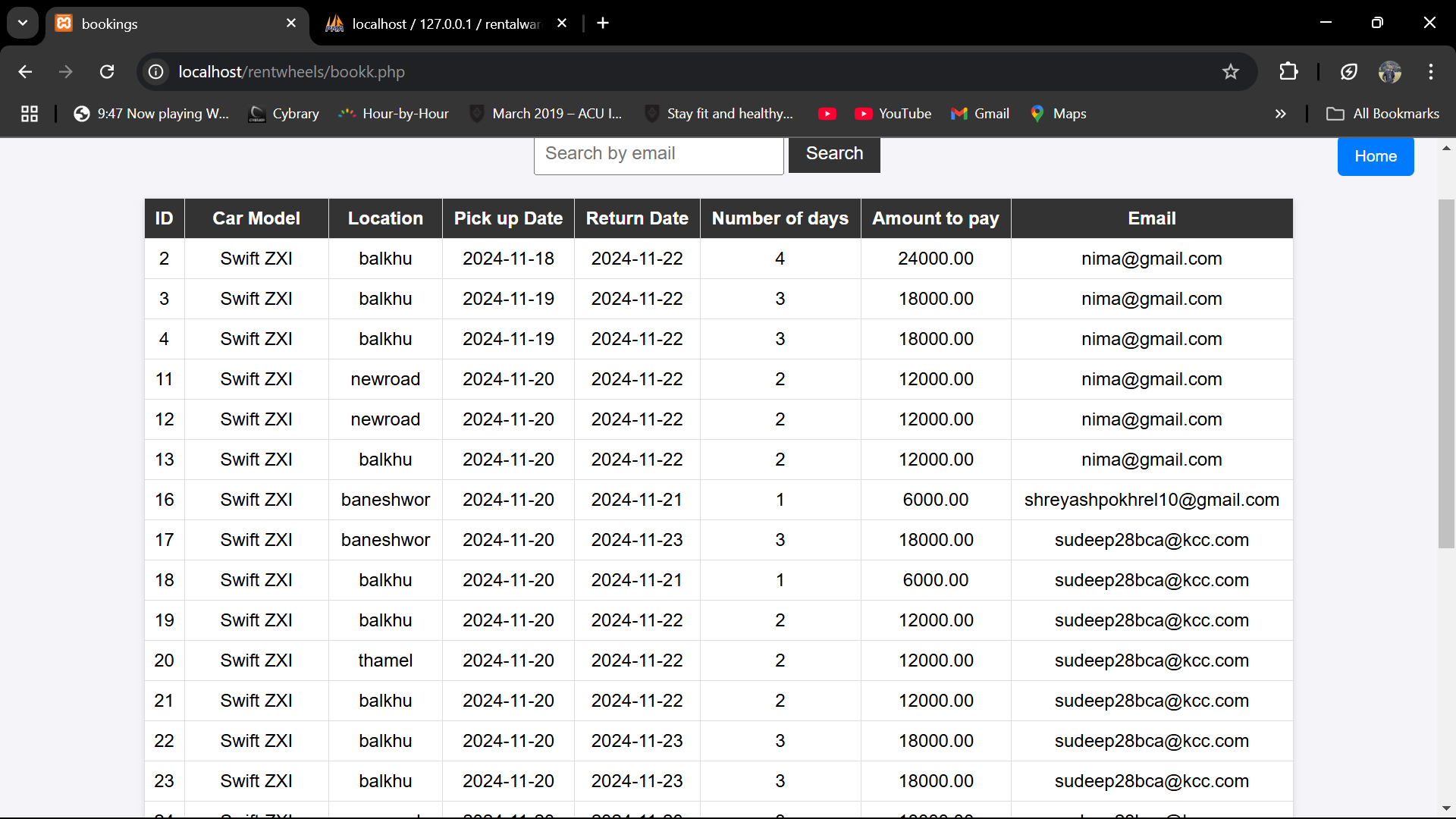Viewport: 1456px width, 819px height.
Task: Select return date 2024-11-21 in row 16
Action: pyautogui.click(x=637, y=500)
